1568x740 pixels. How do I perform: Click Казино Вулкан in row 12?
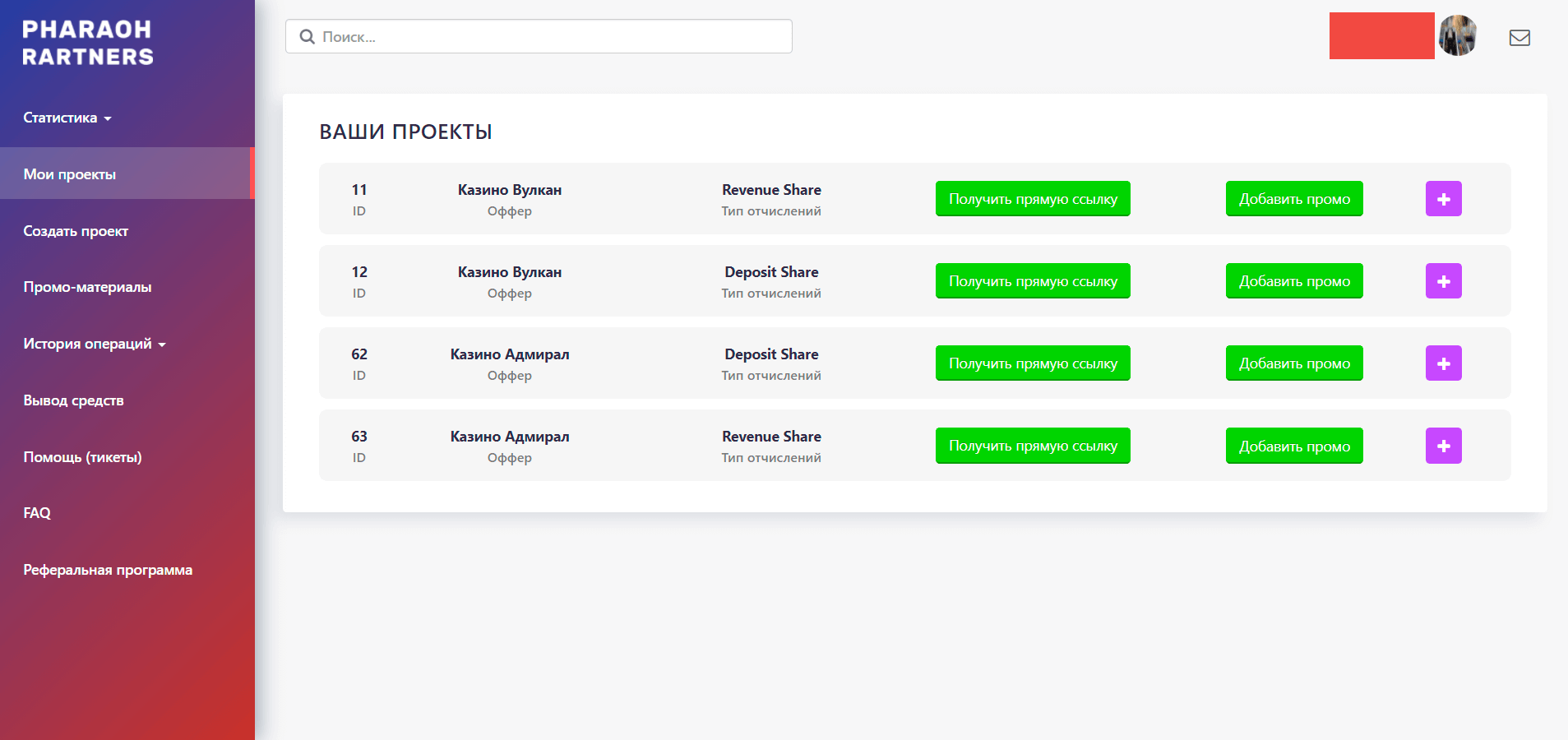click(x=510, y=272)
